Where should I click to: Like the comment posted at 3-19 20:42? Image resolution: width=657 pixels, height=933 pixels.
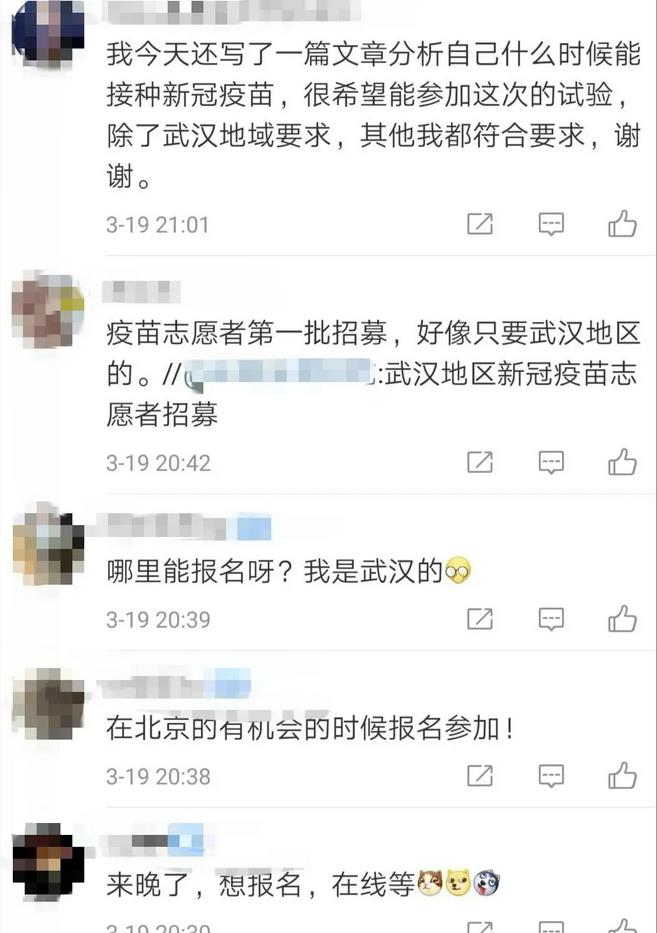click(x=622, y=462)
